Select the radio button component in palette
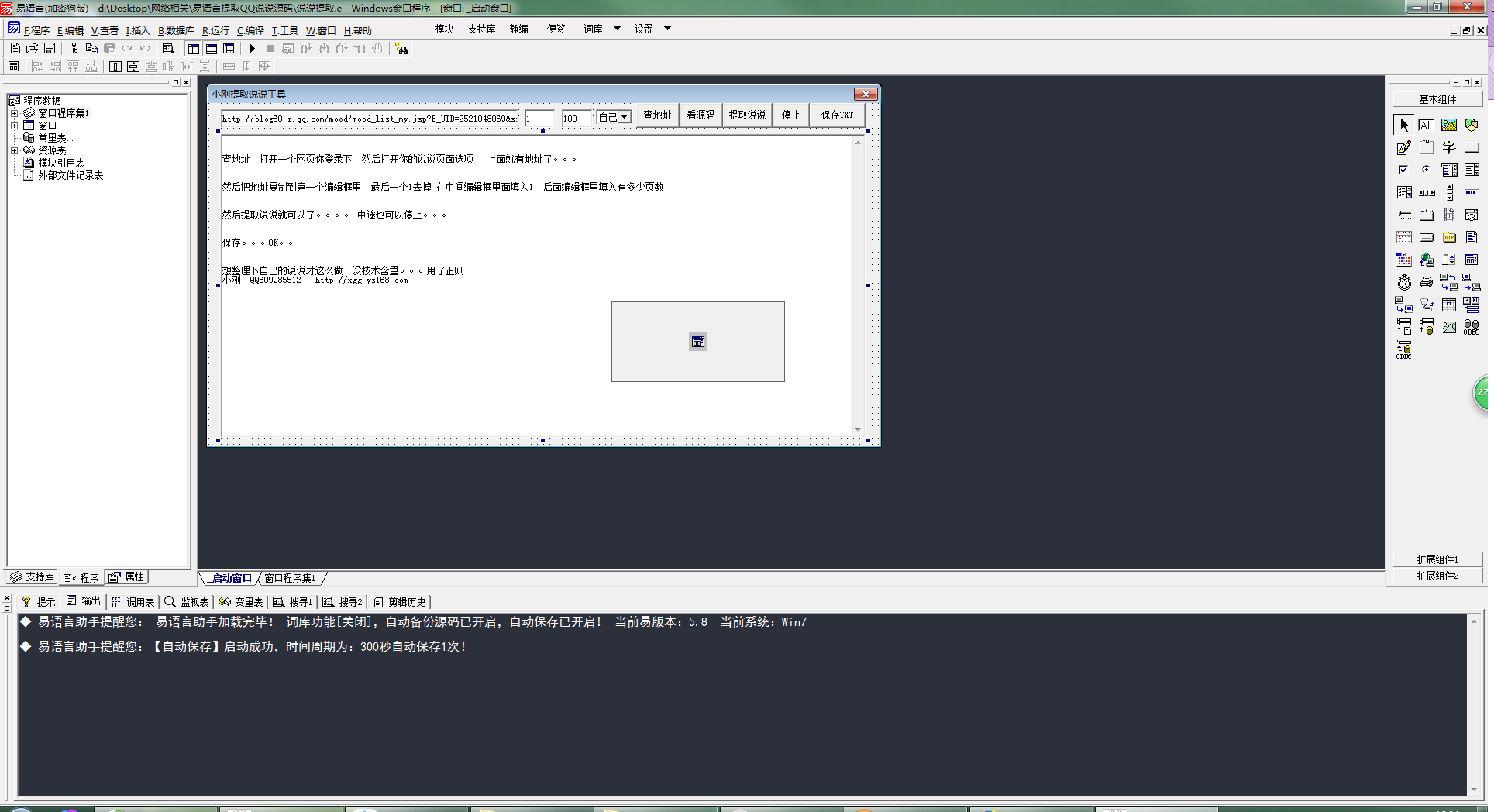This screenshot has height=812, width=1494. pos(1426,170)
